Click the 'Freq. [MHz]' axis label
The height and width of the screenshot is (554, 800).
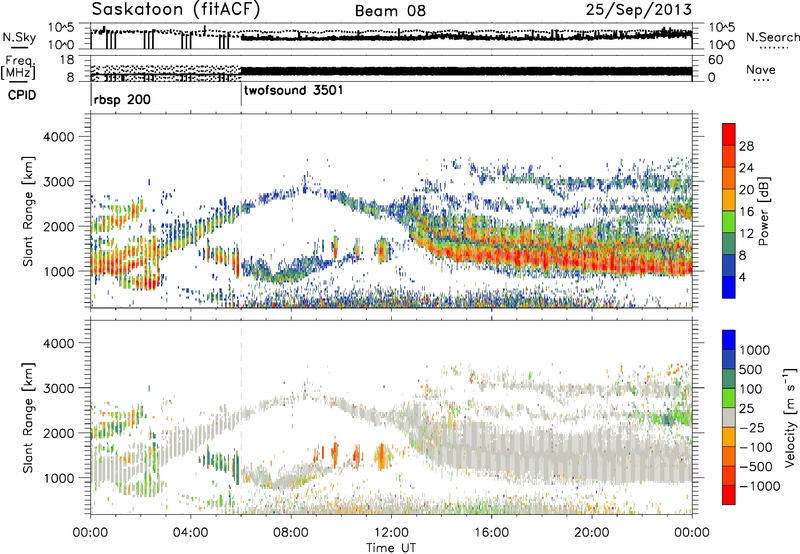19,68
